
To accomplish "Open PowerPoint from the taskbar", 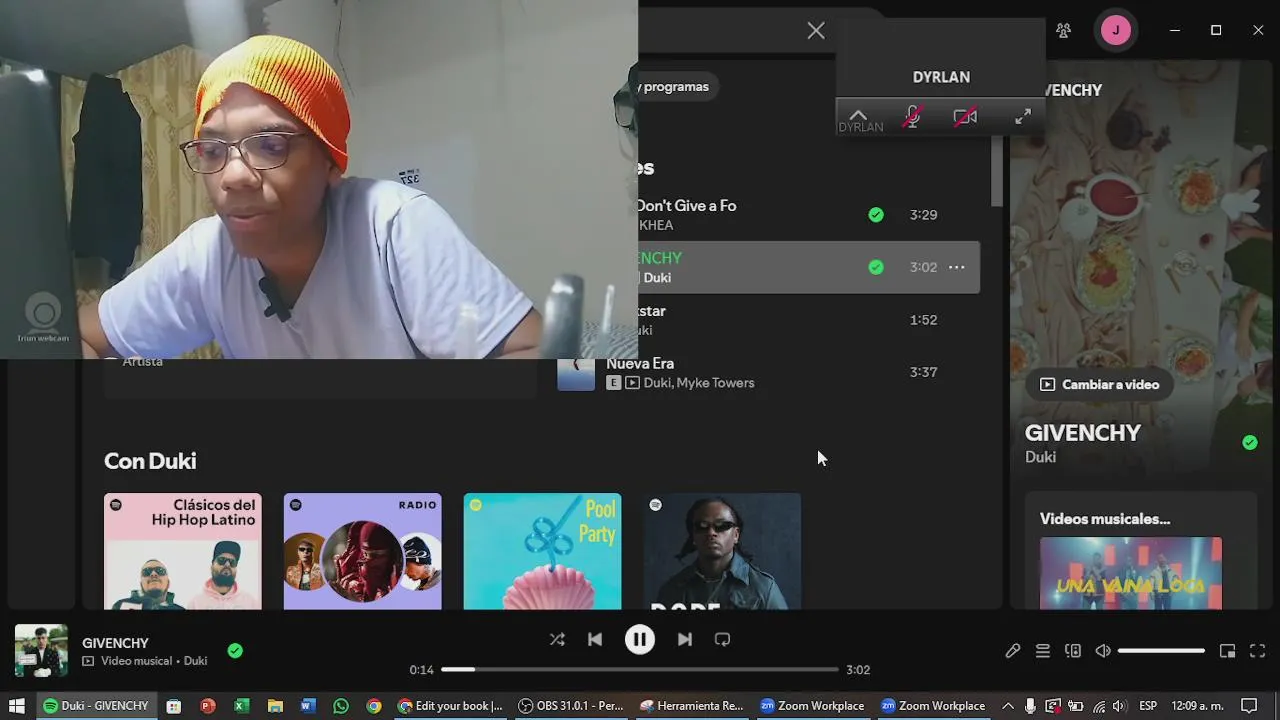I will (x=208, y=706).
